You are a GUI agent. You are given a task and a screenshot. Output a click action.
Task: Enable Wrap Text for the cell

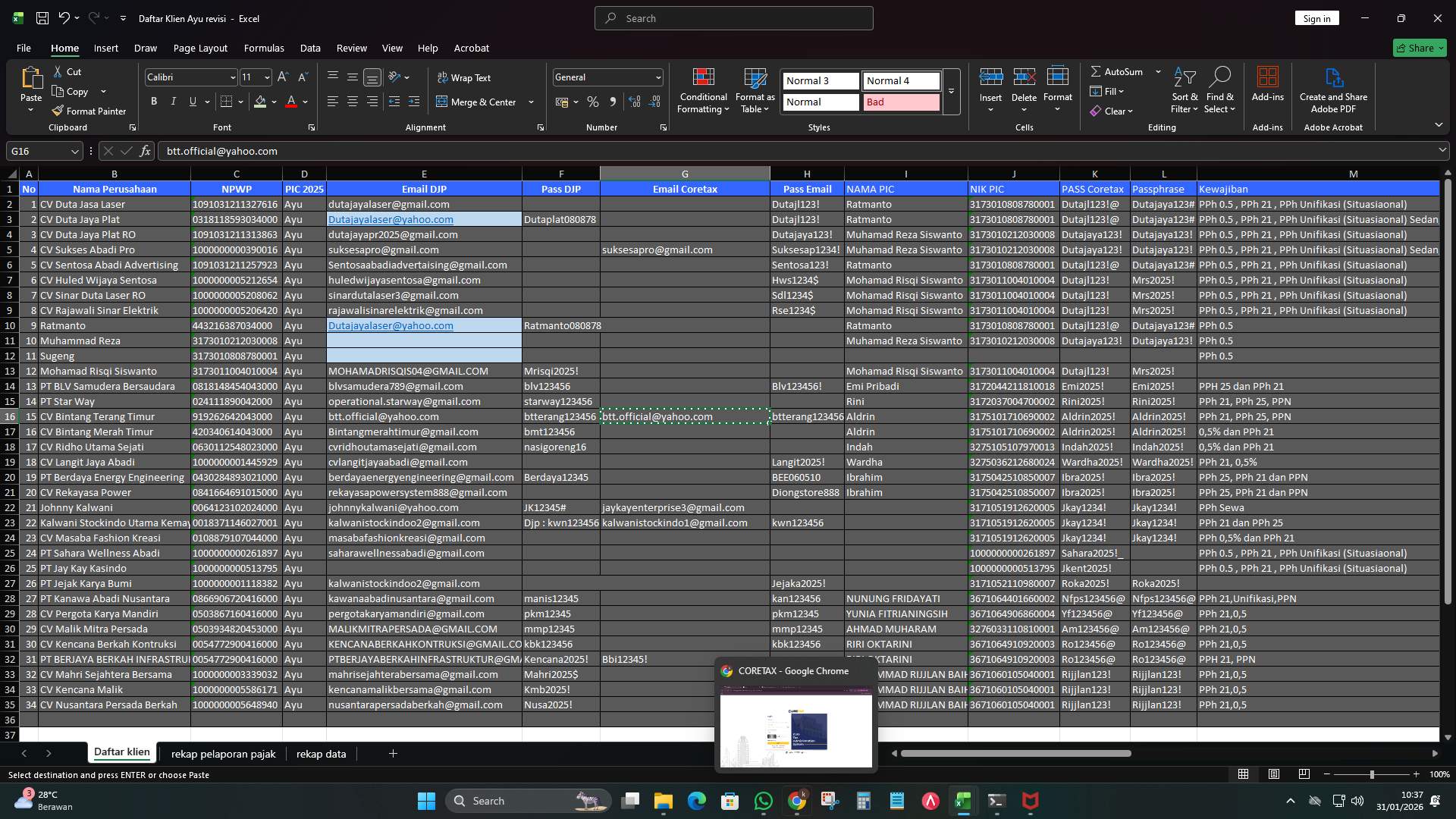pyautogui.click(x=463, y=77)
